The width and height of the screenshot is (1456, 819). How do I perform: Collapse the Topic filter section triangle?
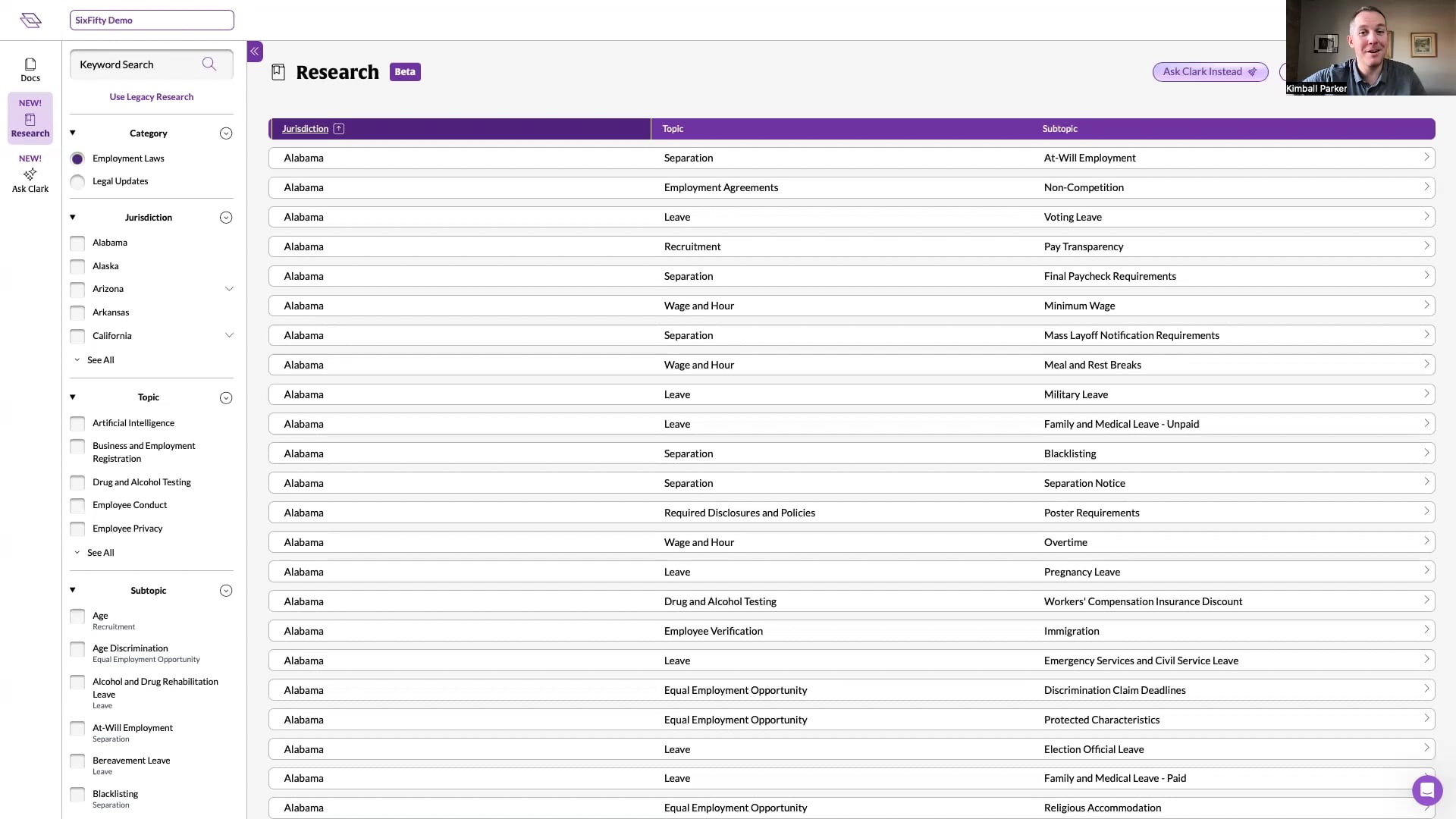tap(73, 397)
